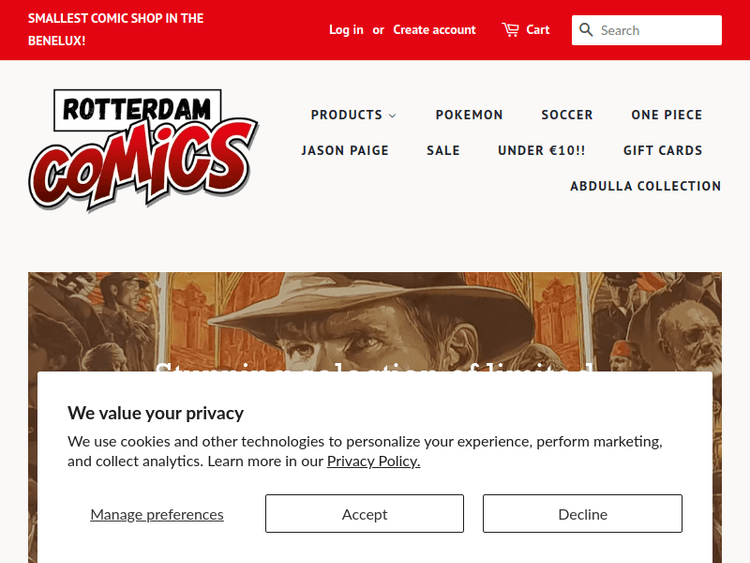Image resolution: width=750 pixels, height=563 pixels.
Task: Open the Cart link text
Action: pyautogui.click(x=538, y=30)
